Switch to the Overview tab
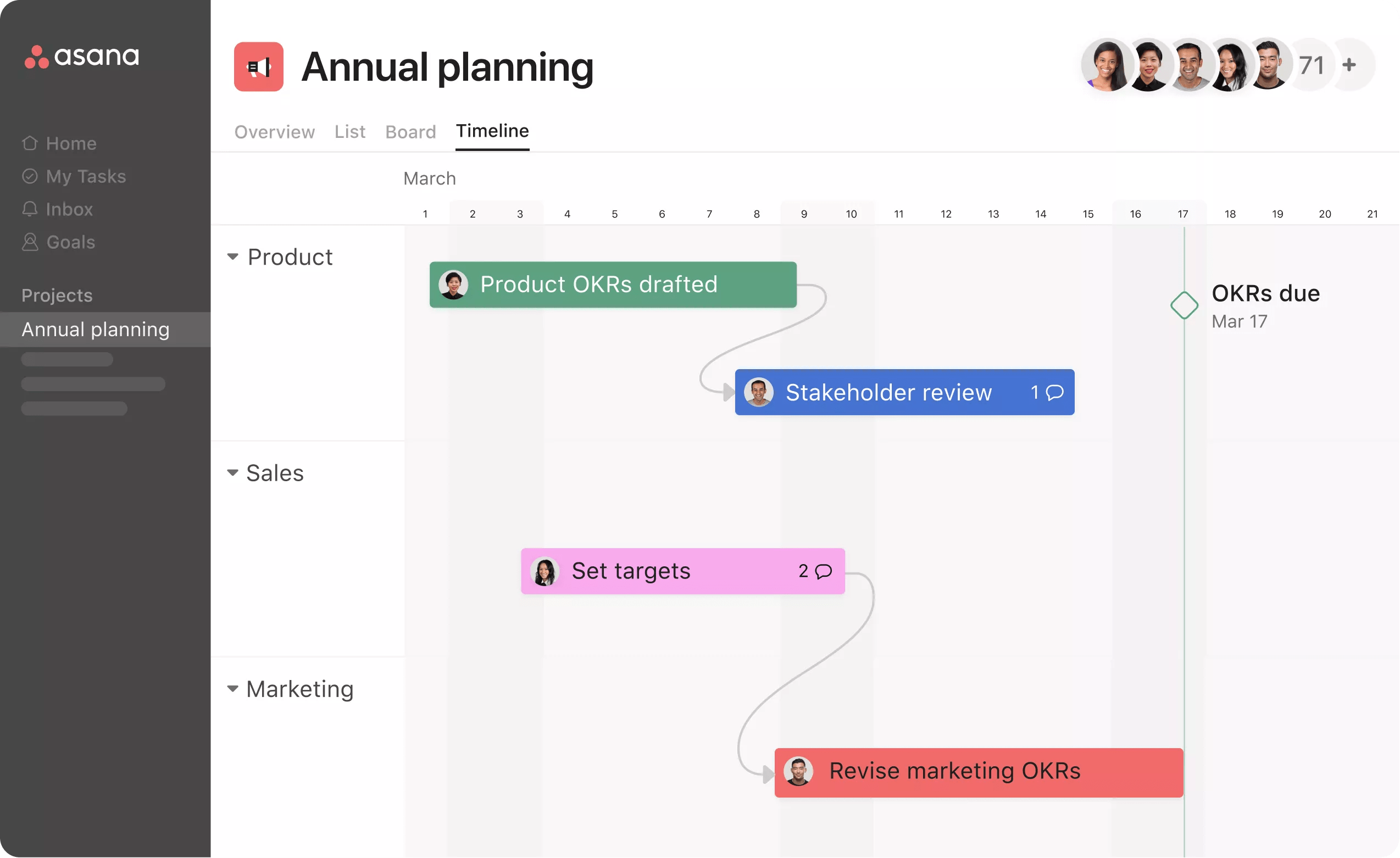Image resolution: width=1400 pixels, height=858 pixels. (274, 131)
